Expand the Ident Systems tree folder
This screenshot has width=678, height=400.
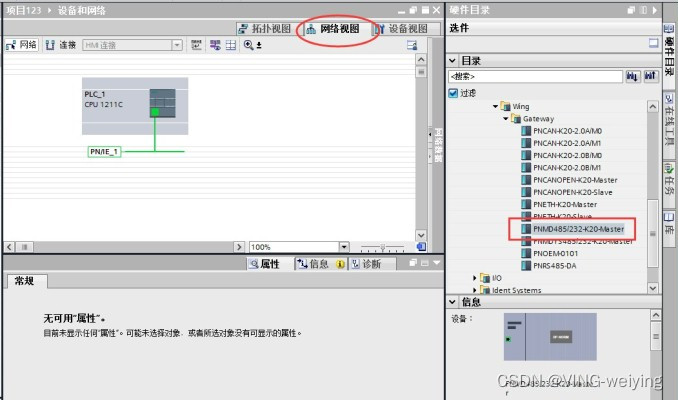point(474,290)
